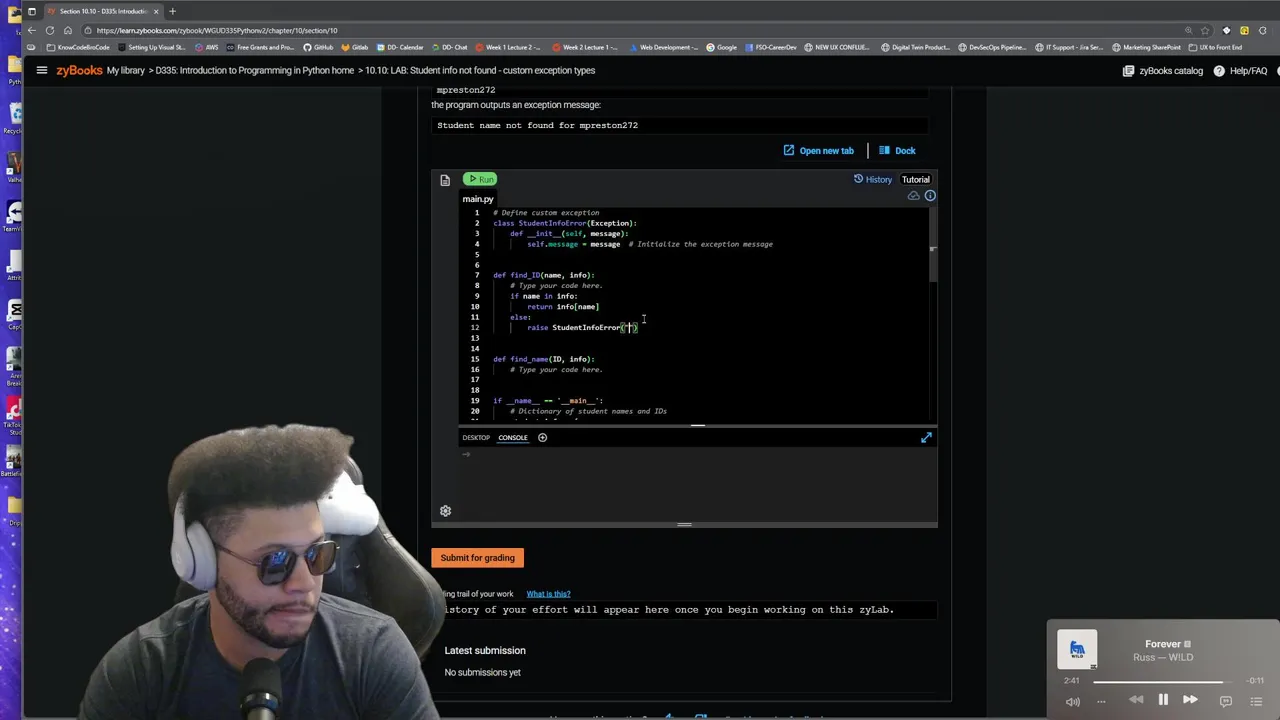Viewport: 1280px width, 720px height.
Task: Click 'class StudentInfoError(Exception):' on line 2
Action: (x=565, y=223)
